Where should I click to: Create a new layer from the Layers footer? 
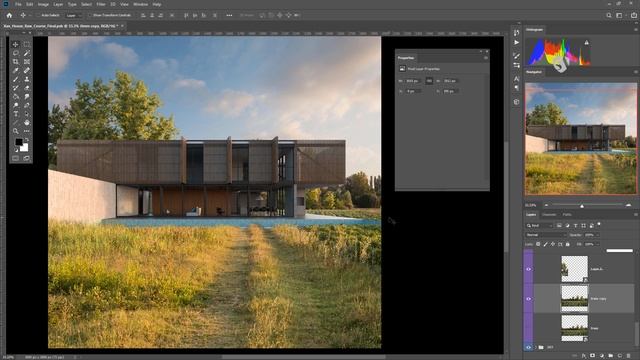pyautogui.click(x=619, y=356)
